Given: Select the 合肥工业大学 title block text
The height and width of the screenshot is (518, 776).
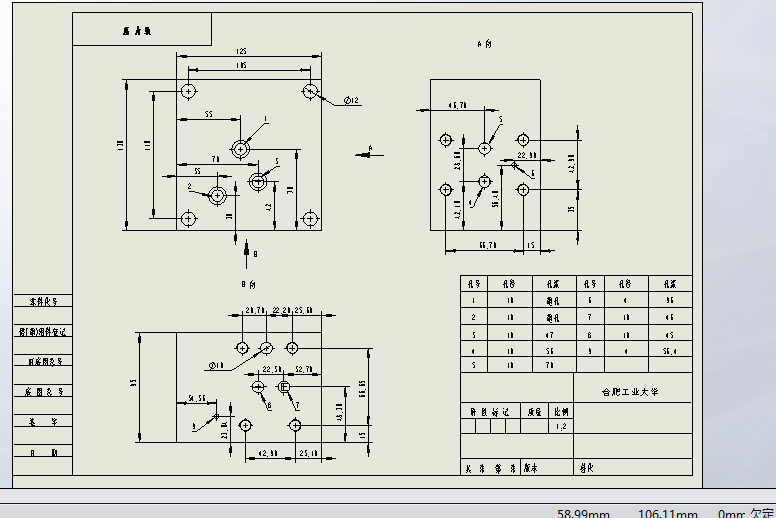Looking at the screenshot, I should coord(630,392).
